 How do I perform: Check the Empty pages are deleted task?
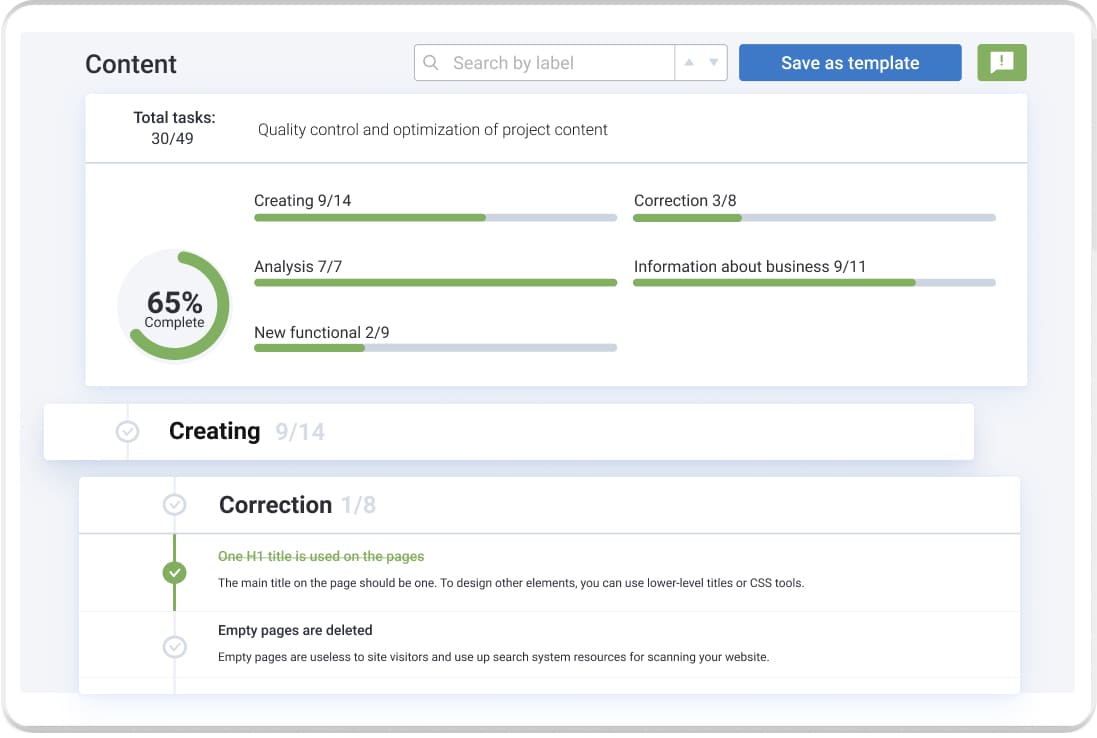click(x=175, y=647)
